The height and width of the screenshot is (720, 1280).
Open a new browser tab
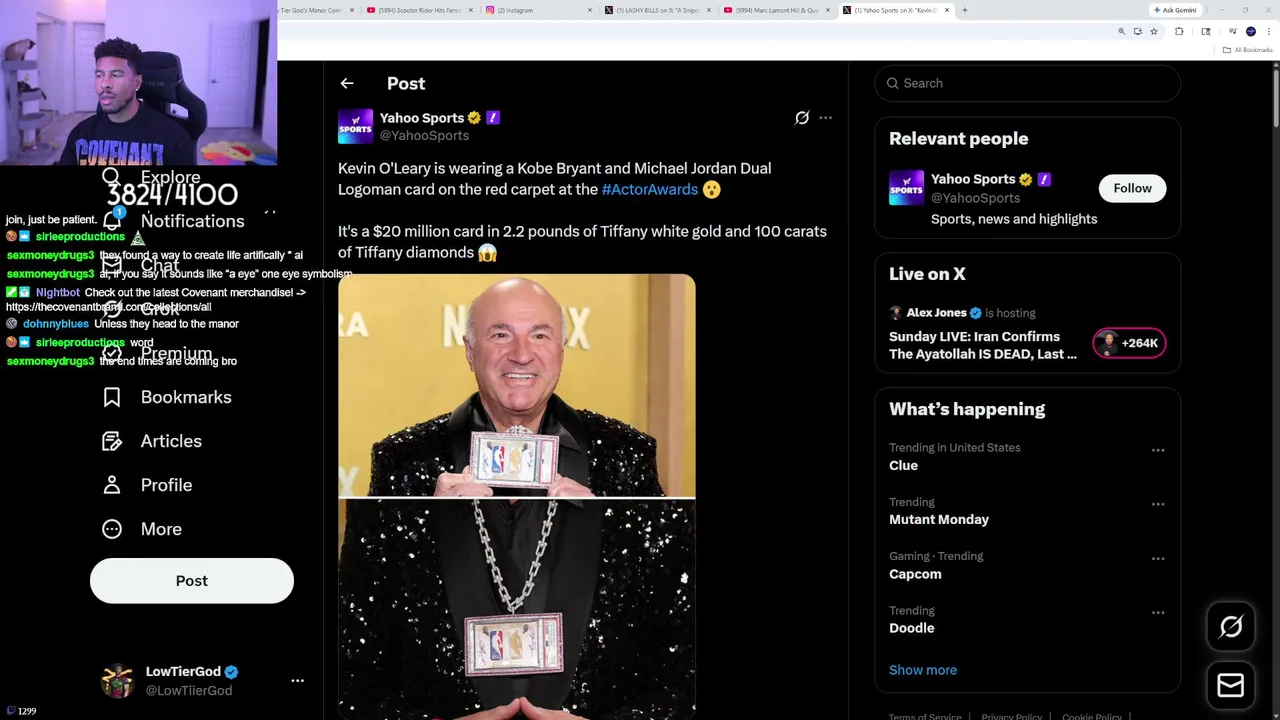click(965, 10)
